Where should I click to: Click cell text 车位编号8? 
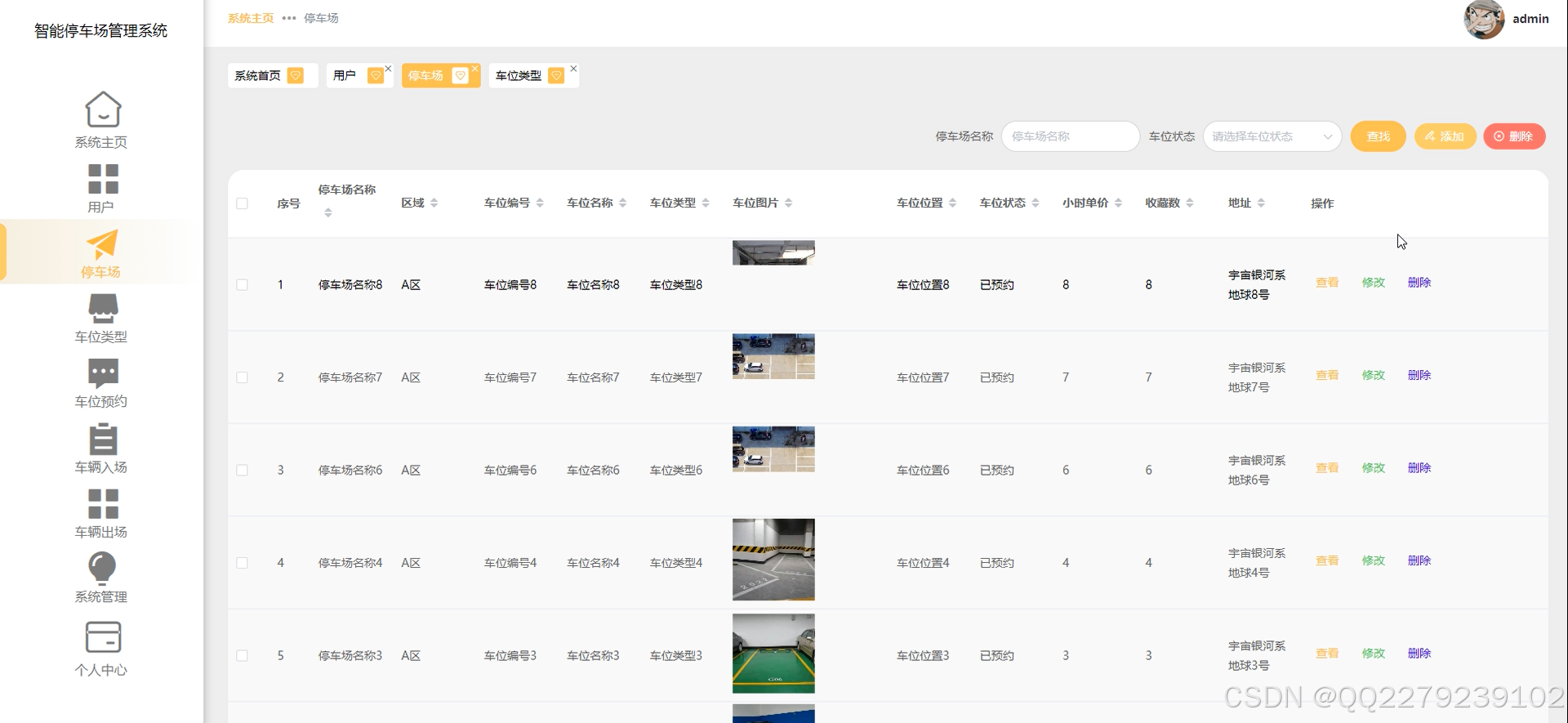tap(510, 285)
